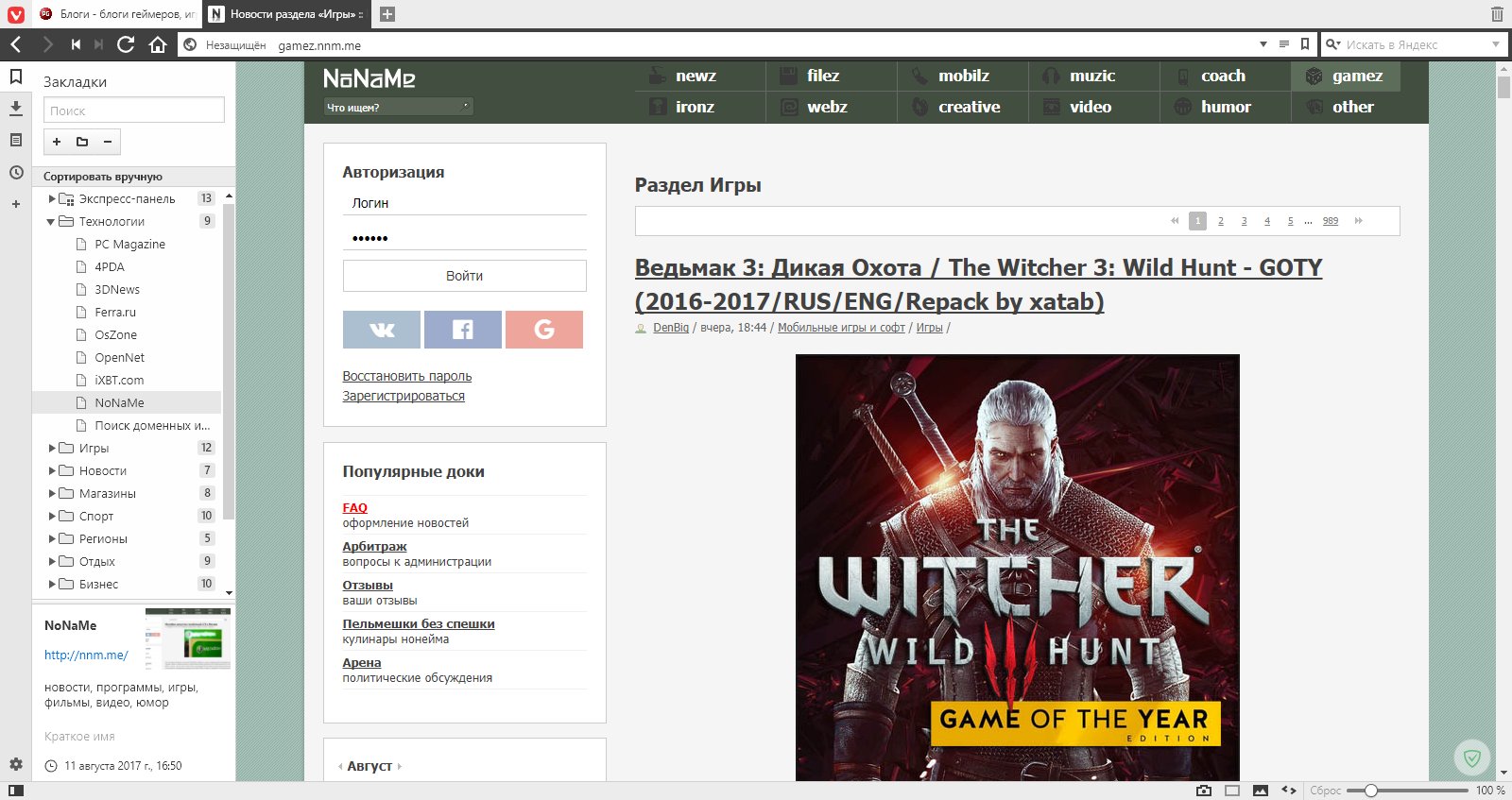The height and width of the screenshot is (800, 1512).
Task: Open the Notes side panel
Action: click(16, 140)
